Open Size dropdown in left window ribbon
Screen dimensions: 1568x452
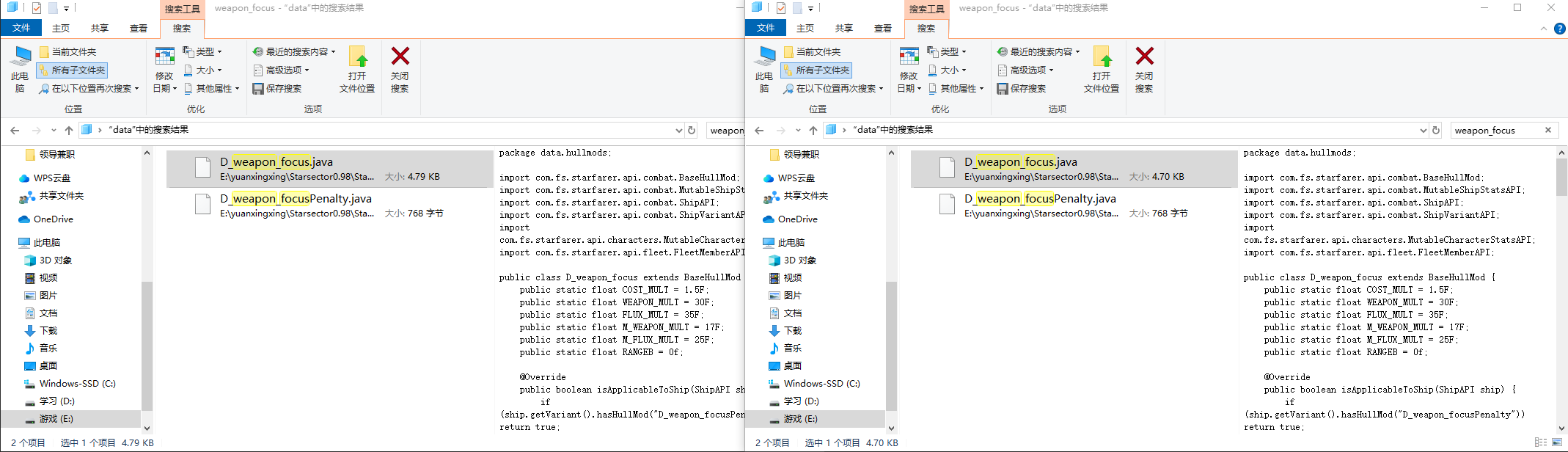tap(202, 70)
